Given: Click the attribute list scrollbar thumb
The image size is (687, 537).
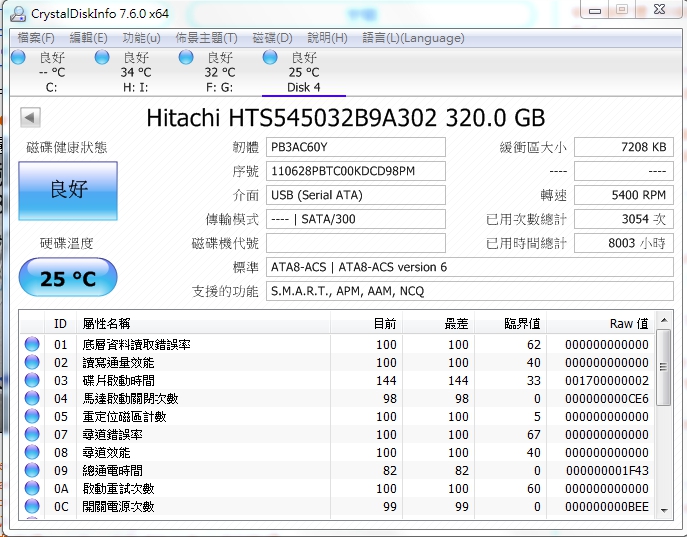Looking at the screenshot, I should coord(664,367).
